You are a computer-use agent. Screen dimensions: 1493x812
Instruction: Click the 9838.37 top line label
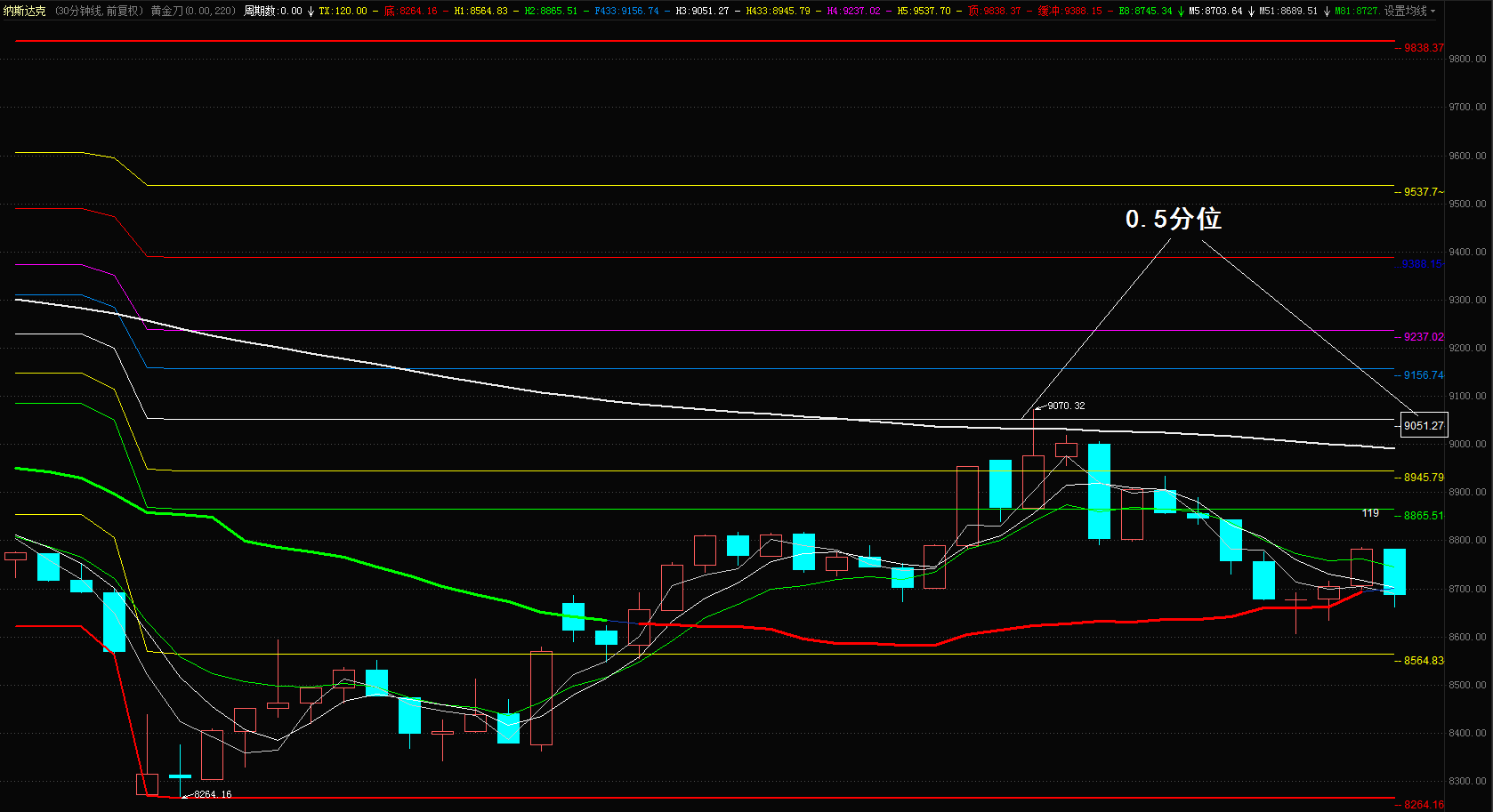click(x=1424, y=48)
